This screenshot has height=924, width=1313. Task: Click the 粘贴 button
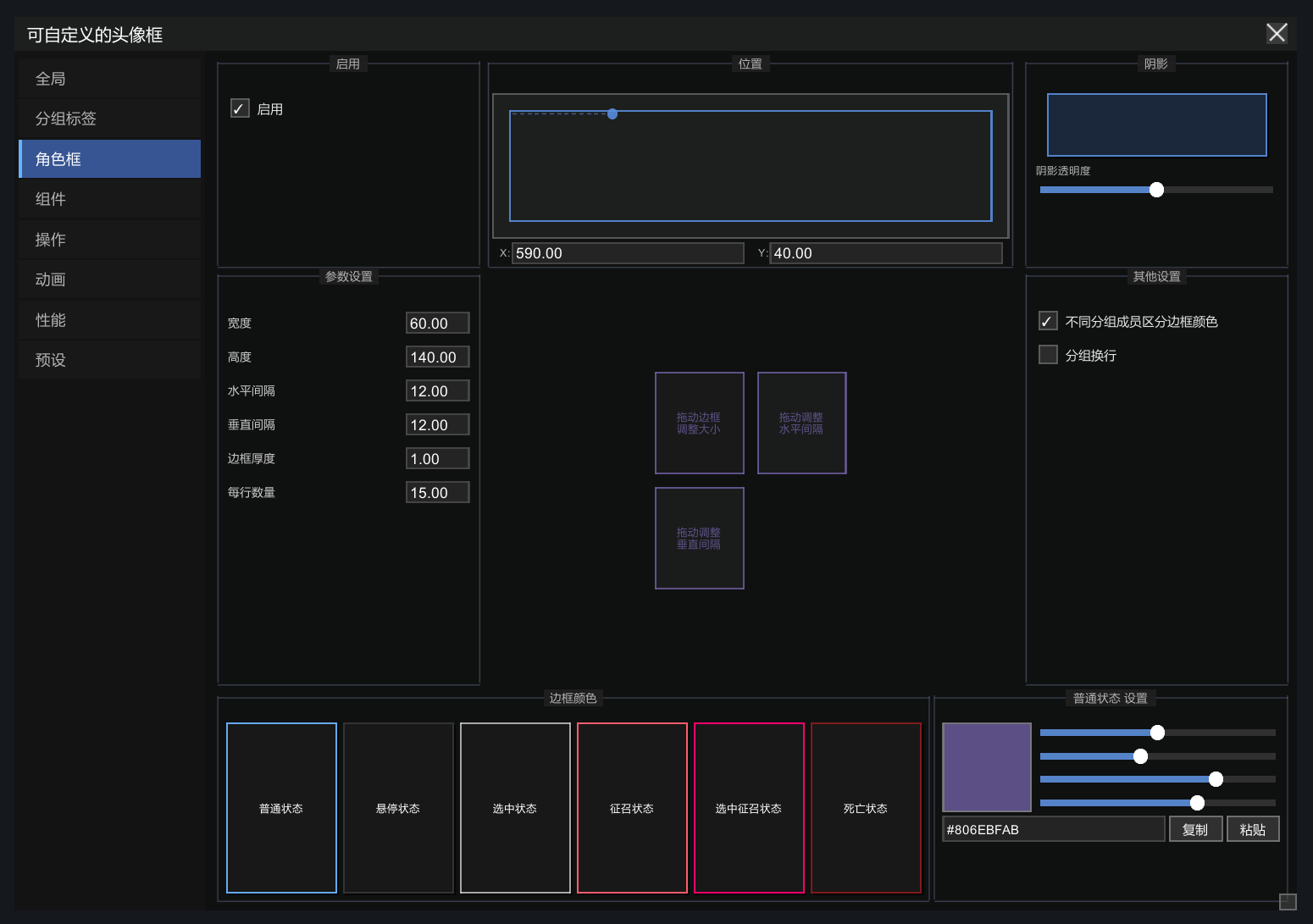pyautogui.click(x=1253, y=829)
